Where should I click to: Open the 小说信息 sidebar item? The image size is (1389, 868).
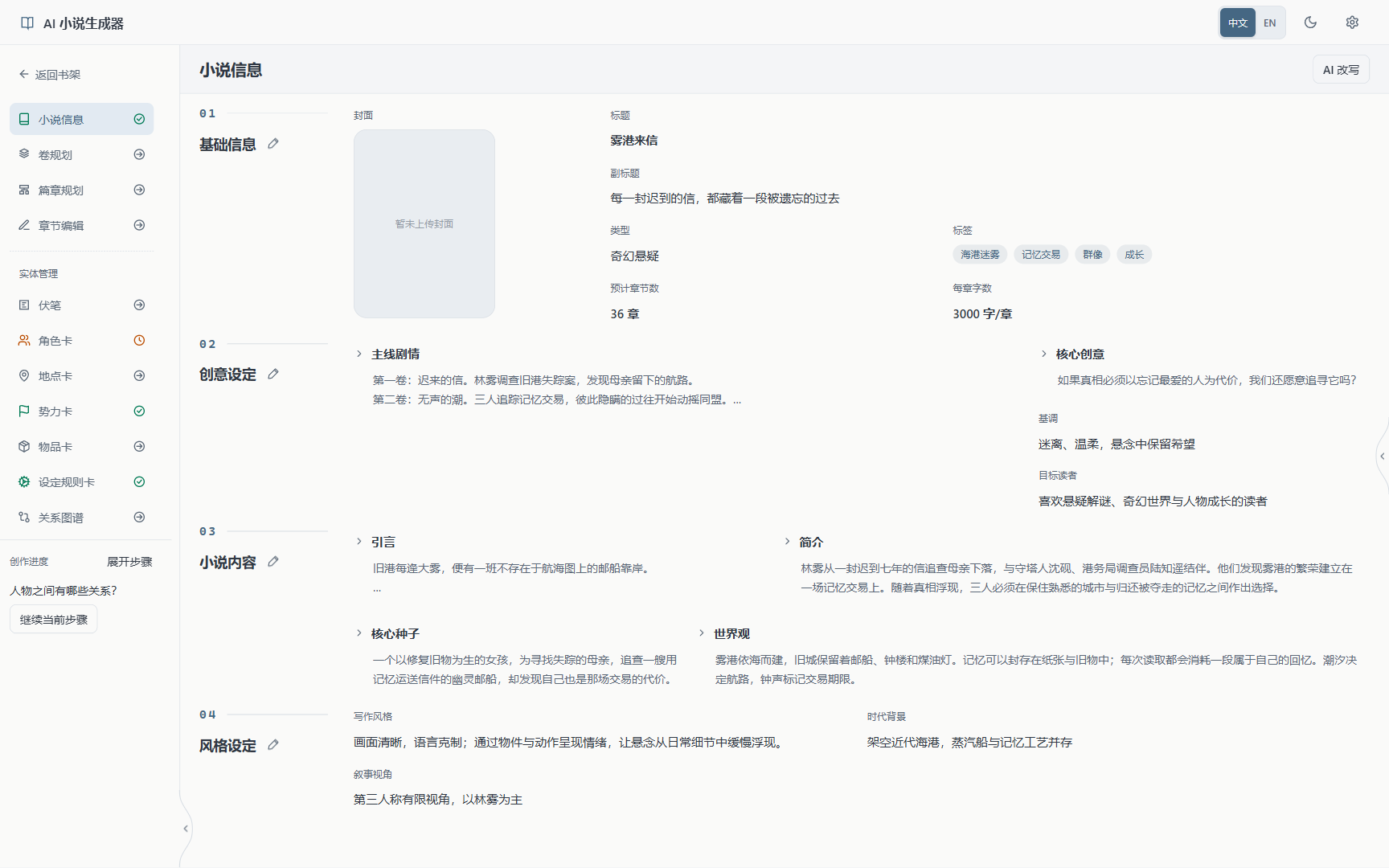82,119
